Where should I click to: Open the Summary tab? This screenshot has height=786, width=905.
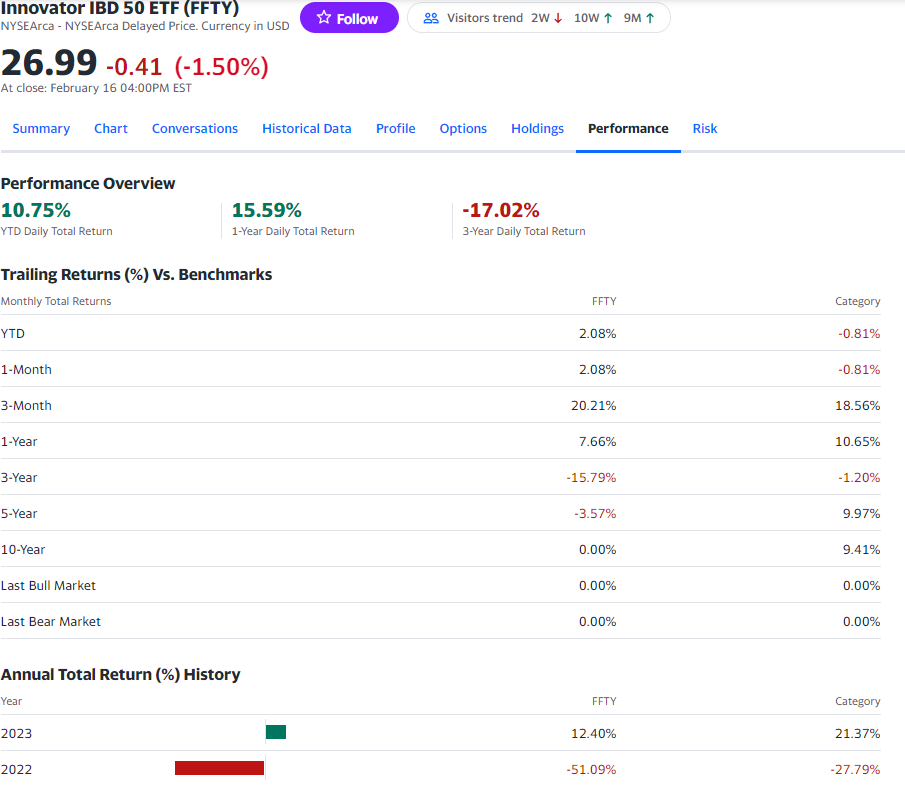tap(41, 128)
